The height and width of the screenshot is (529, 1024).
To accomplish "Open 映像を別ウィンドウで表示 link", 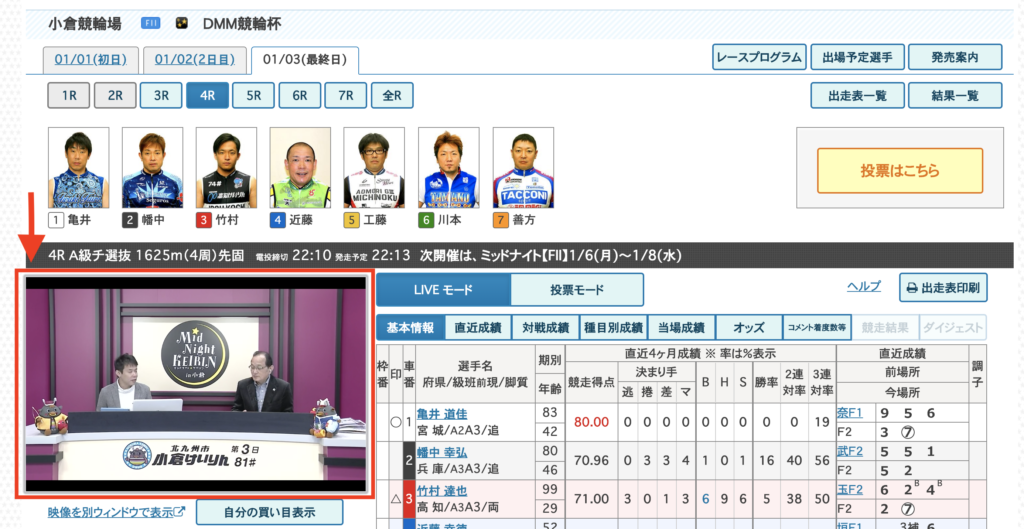I will point(116,513).
